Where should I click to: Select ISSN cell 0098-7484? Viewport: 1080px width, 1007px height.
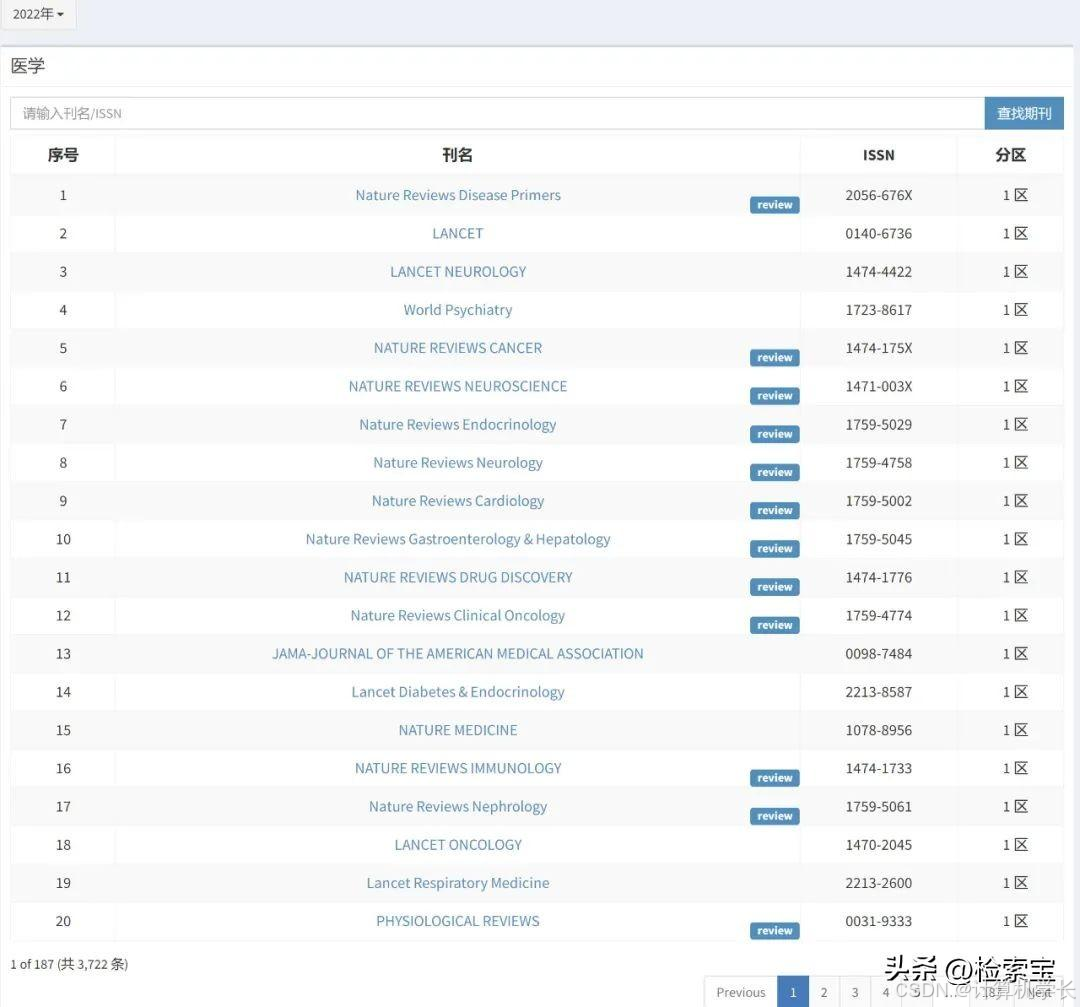879,654
